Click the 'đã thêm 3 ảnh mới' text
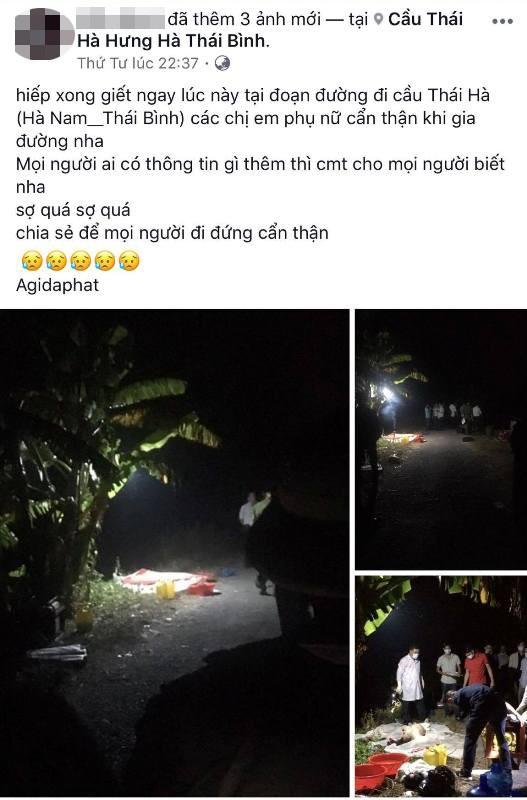The image size is (527, 800). 244,19
